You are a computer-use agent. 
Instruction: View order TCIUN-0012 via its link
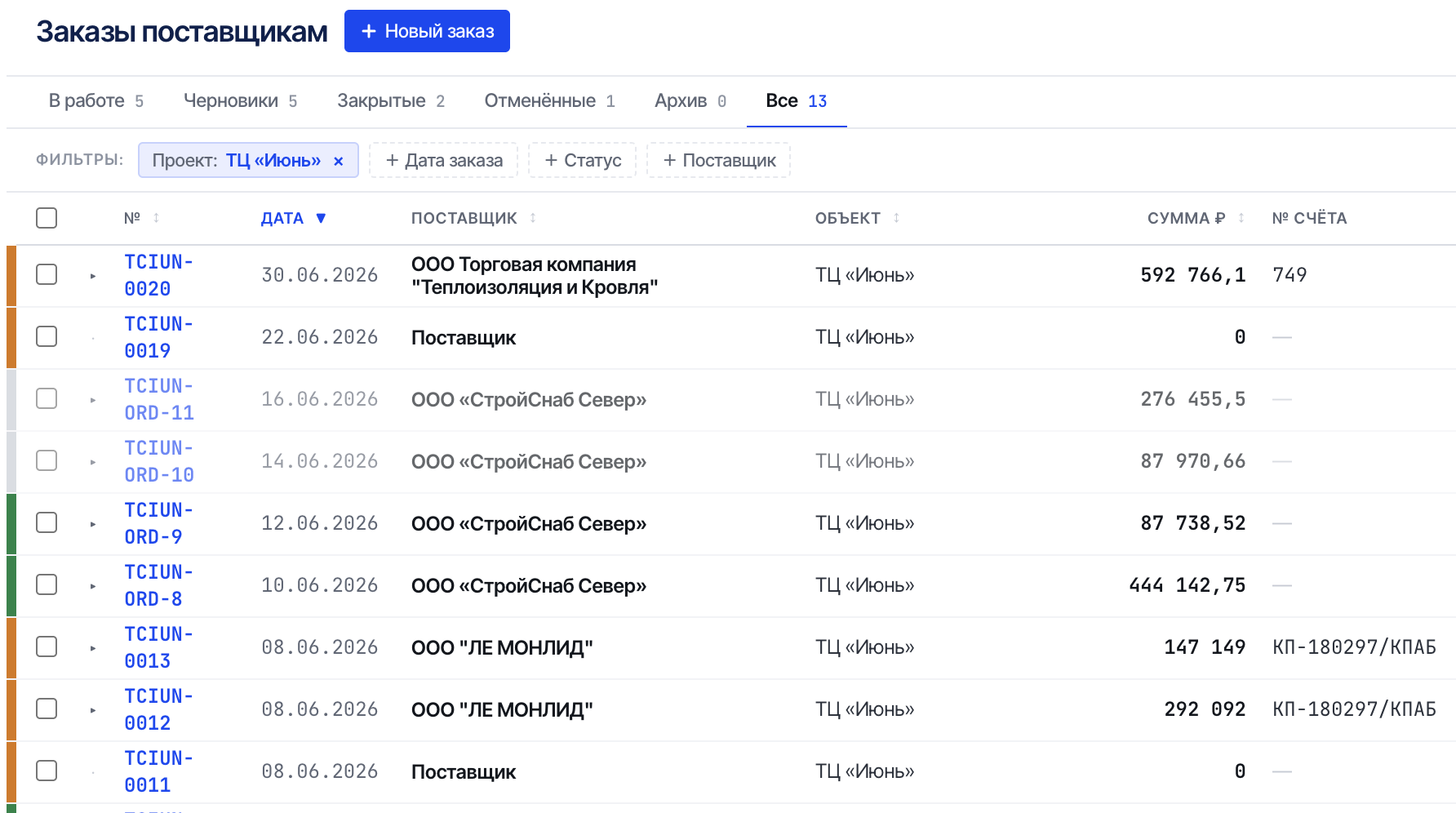pos(158,709)
